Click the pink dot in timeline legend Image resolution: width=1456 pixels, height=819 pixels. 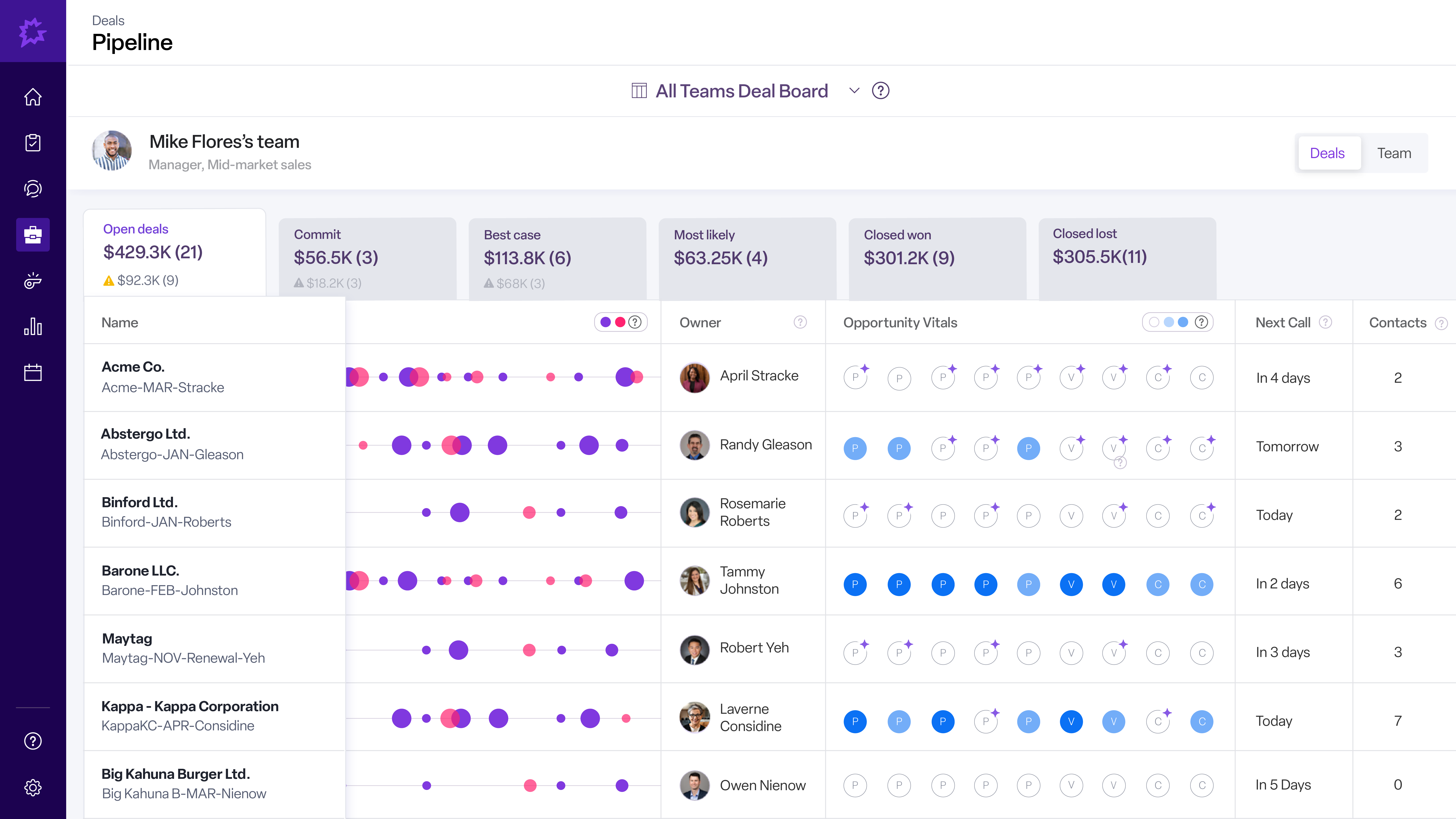click(620, 322)
